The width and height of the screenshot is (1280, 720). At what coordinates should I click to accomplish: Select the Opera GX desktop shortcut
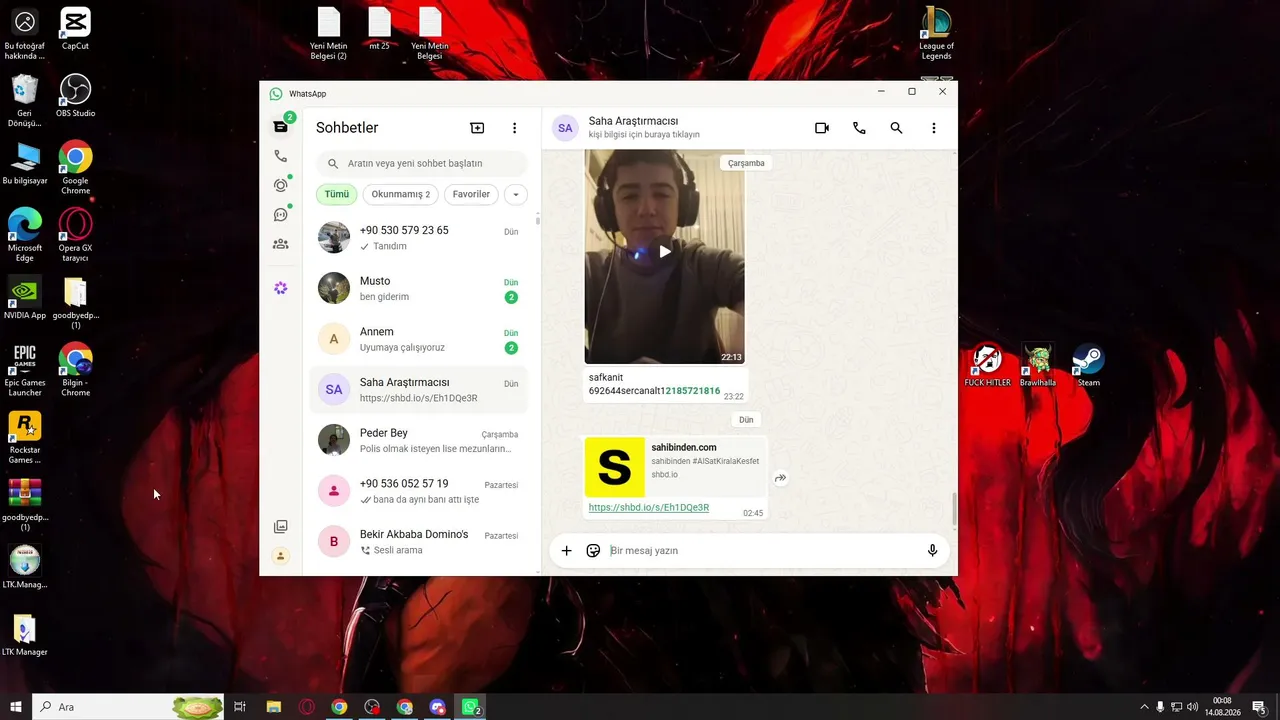point(75,235)
